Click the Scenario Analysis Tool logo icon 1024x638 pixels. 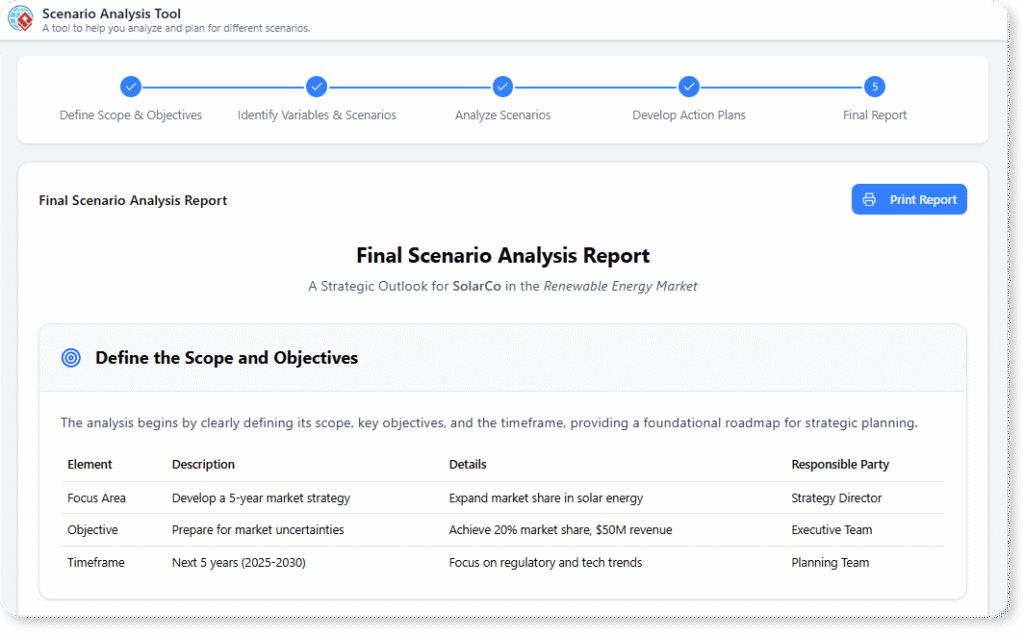click(20, 18)
